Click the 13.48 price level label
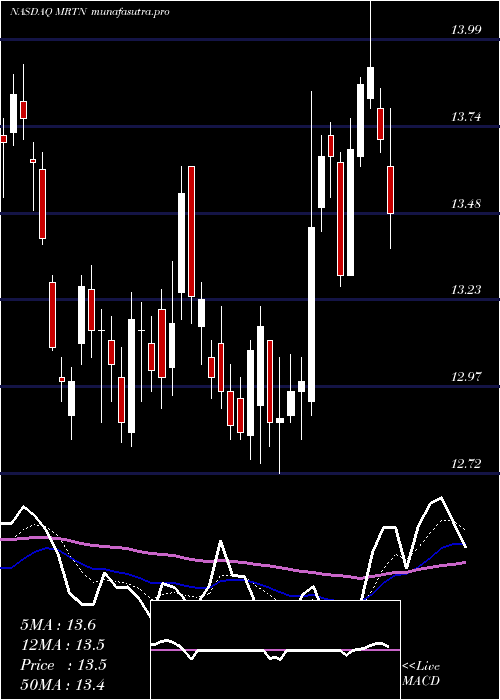 [x=466, y=204]
